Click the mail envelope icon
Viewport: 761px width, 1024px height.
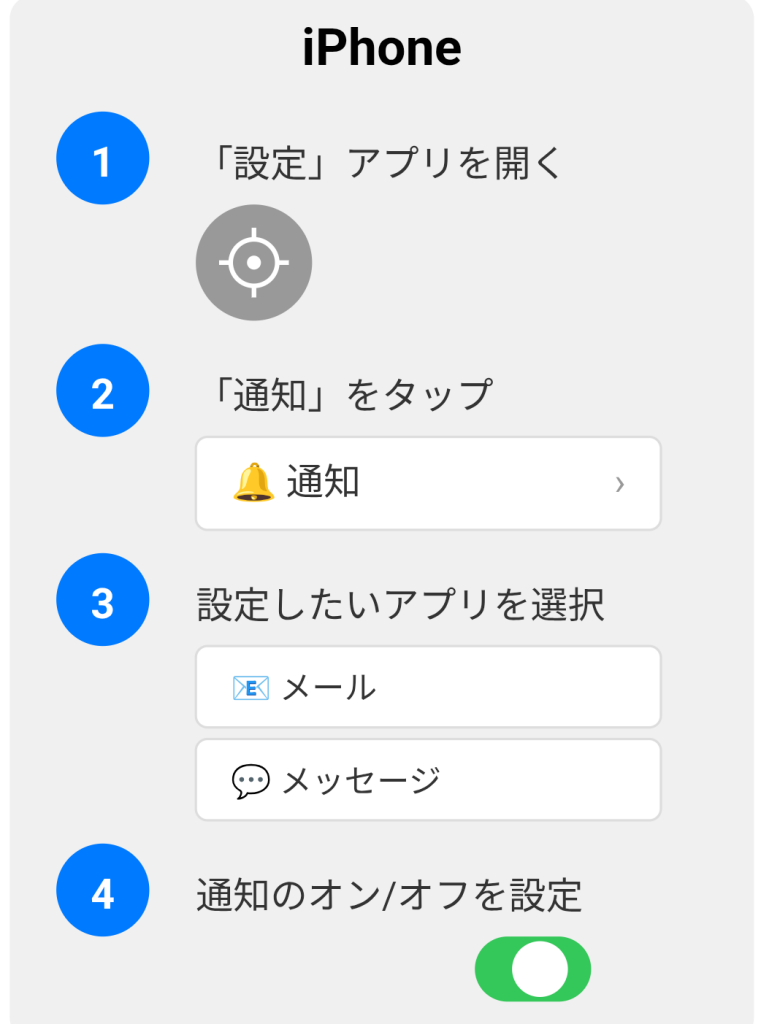250,688
